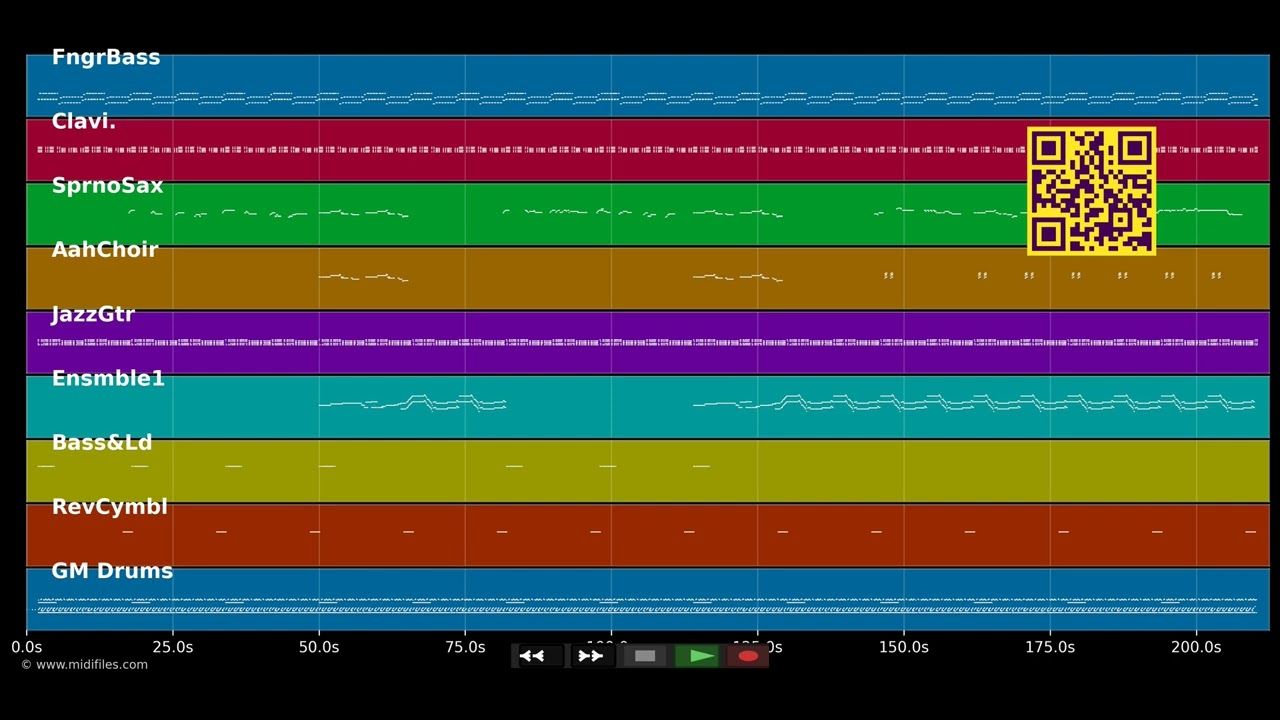Viewport: 1280px width, 720px height.
Task: Click the 75.0s time axis label
Action: [465, 647]
